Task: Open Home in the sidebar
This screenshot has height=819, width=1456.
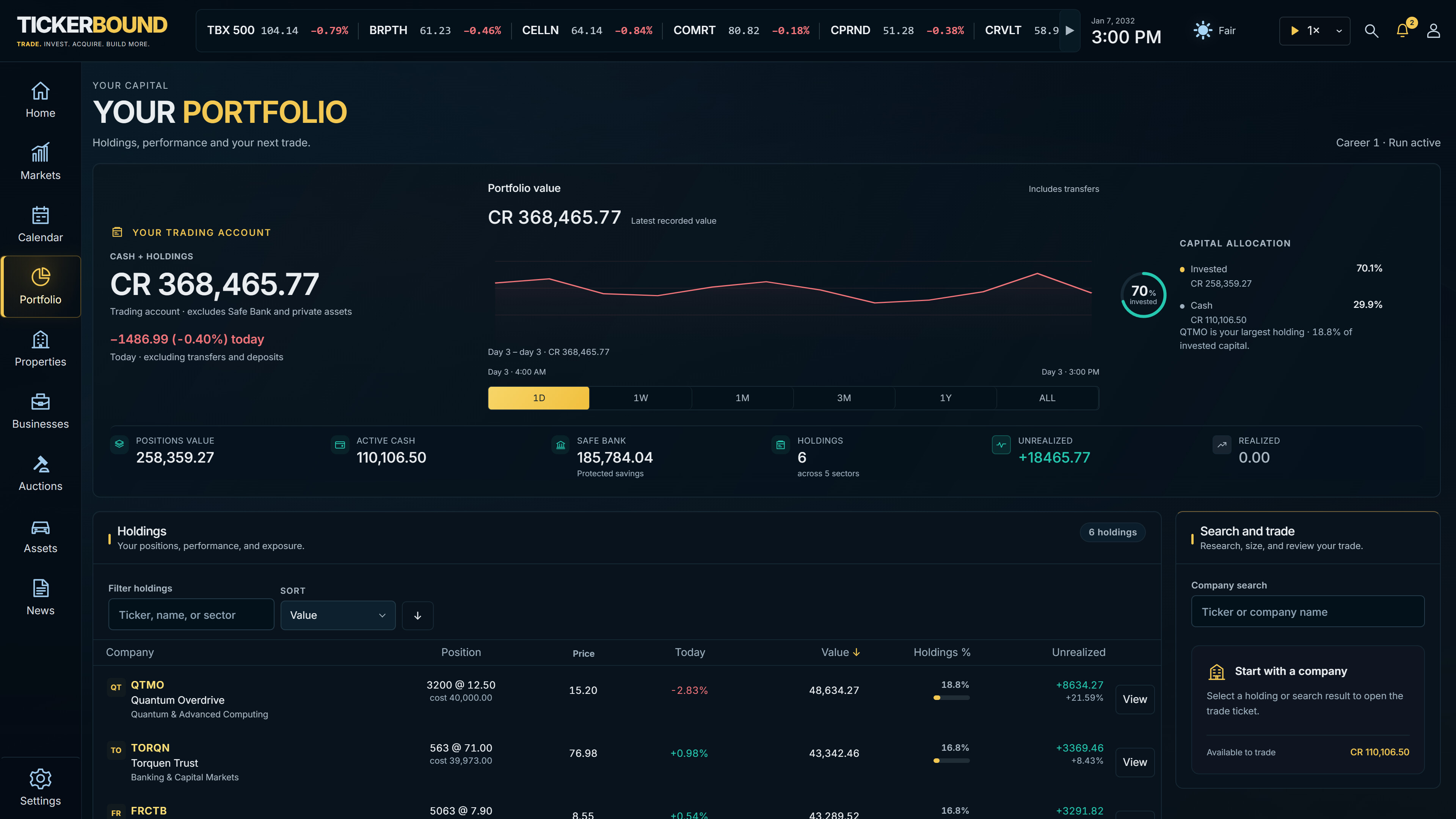Action: [x=40, y=100]
